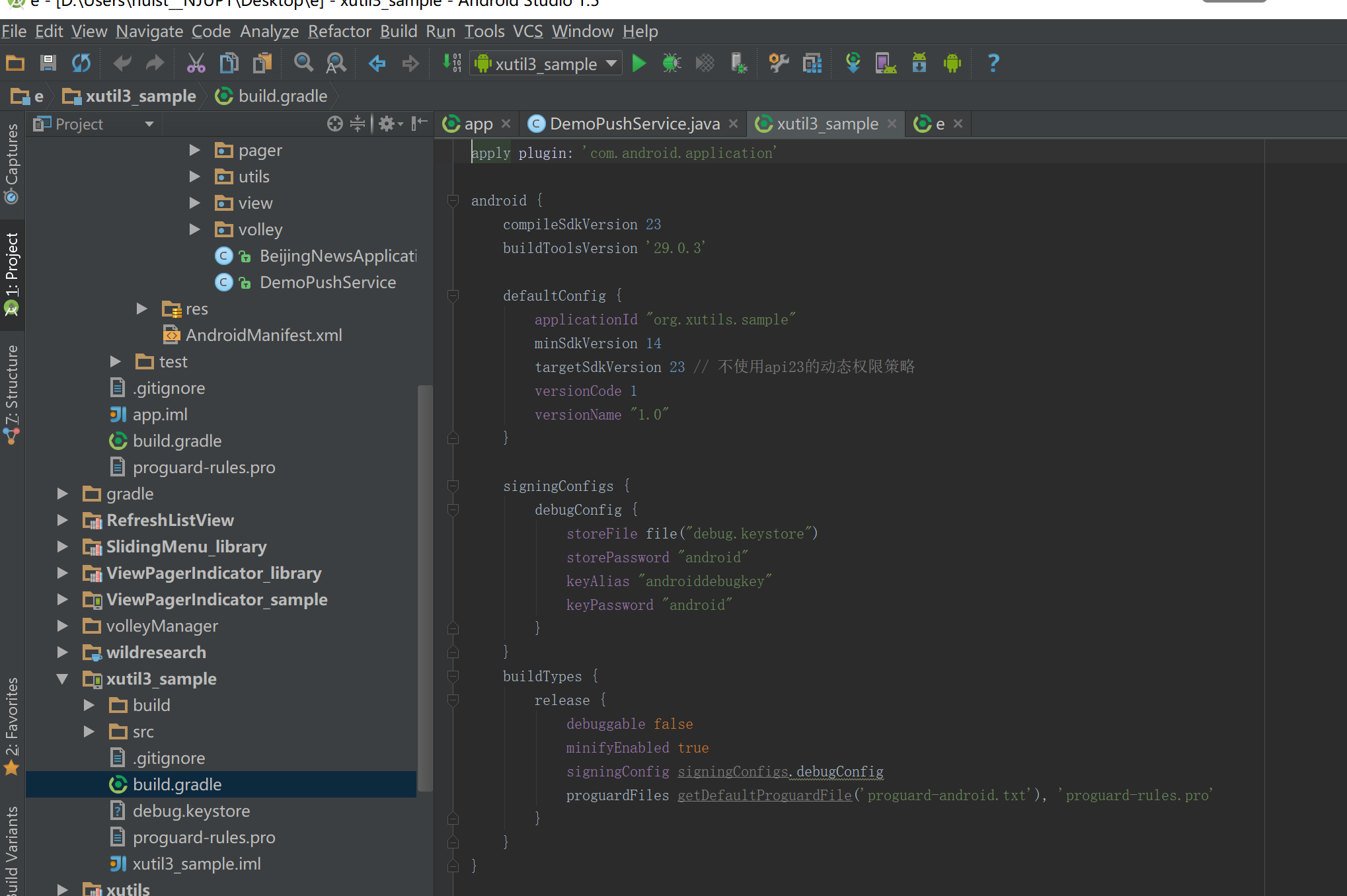Click the Help question mark icon
Viewport: 1347px width, 896px height.
pyautogui.click(x=993, y=63)
